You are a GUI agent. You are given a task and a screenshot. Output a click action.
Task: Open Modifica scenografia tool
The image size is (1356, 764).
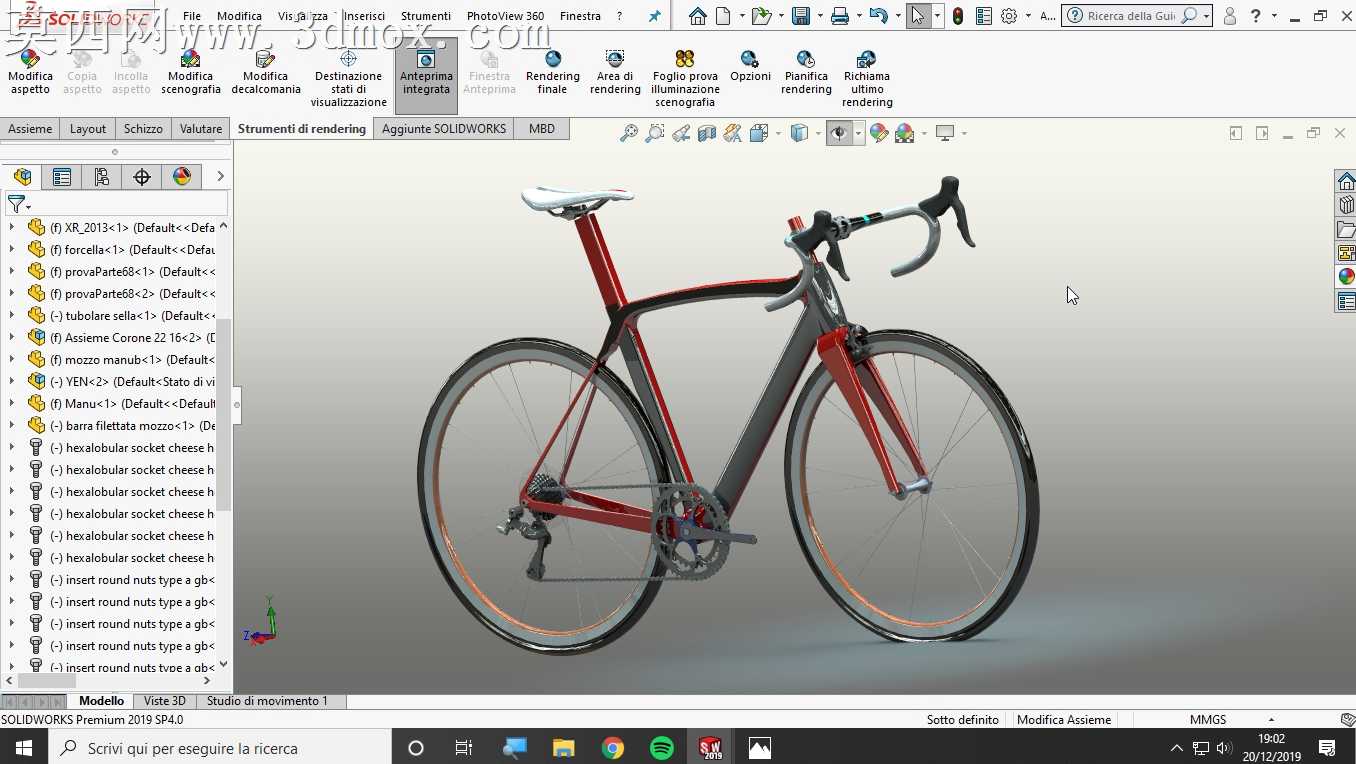tap(191, 72)
